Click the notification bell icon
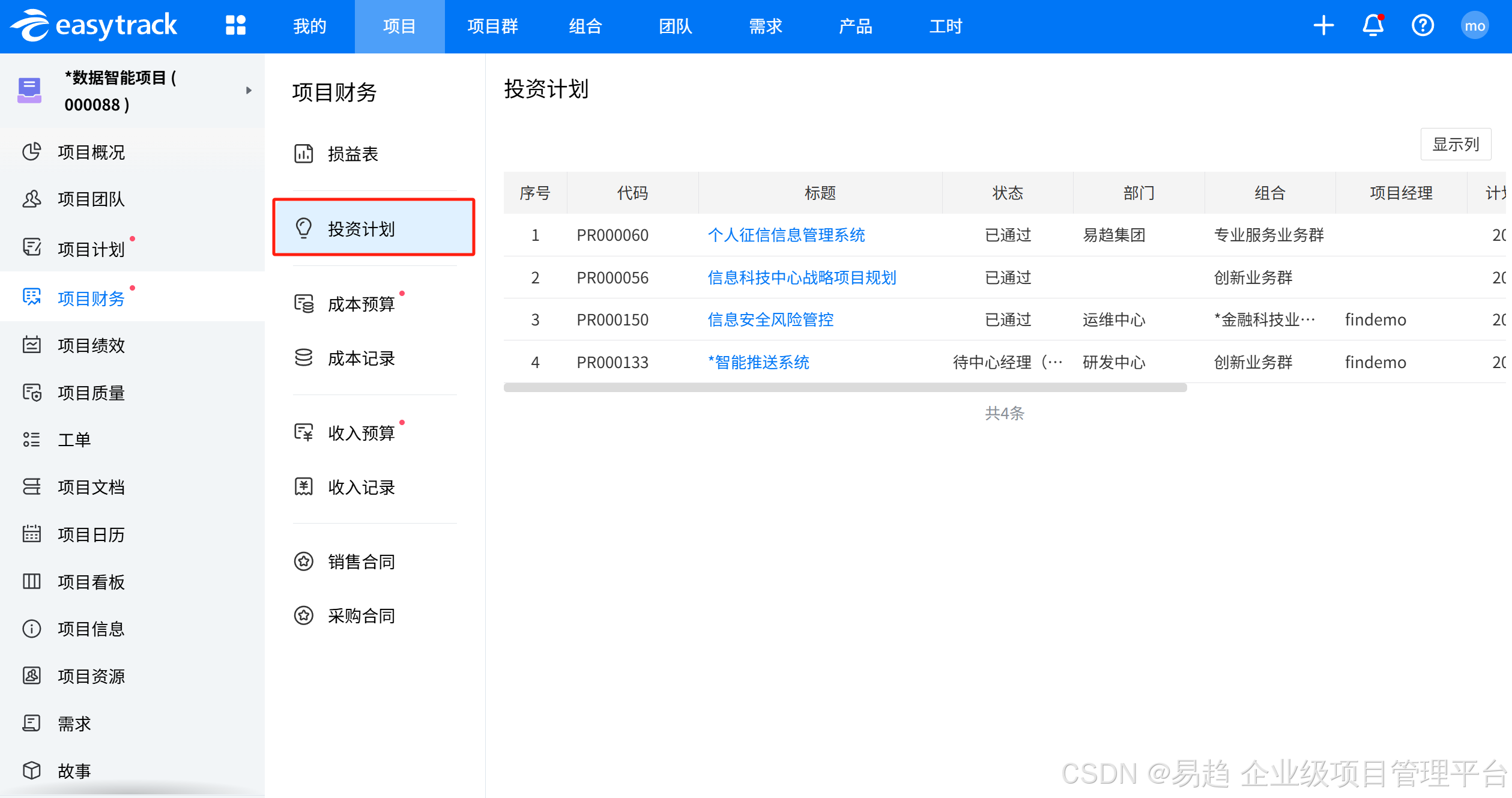 1373,26
